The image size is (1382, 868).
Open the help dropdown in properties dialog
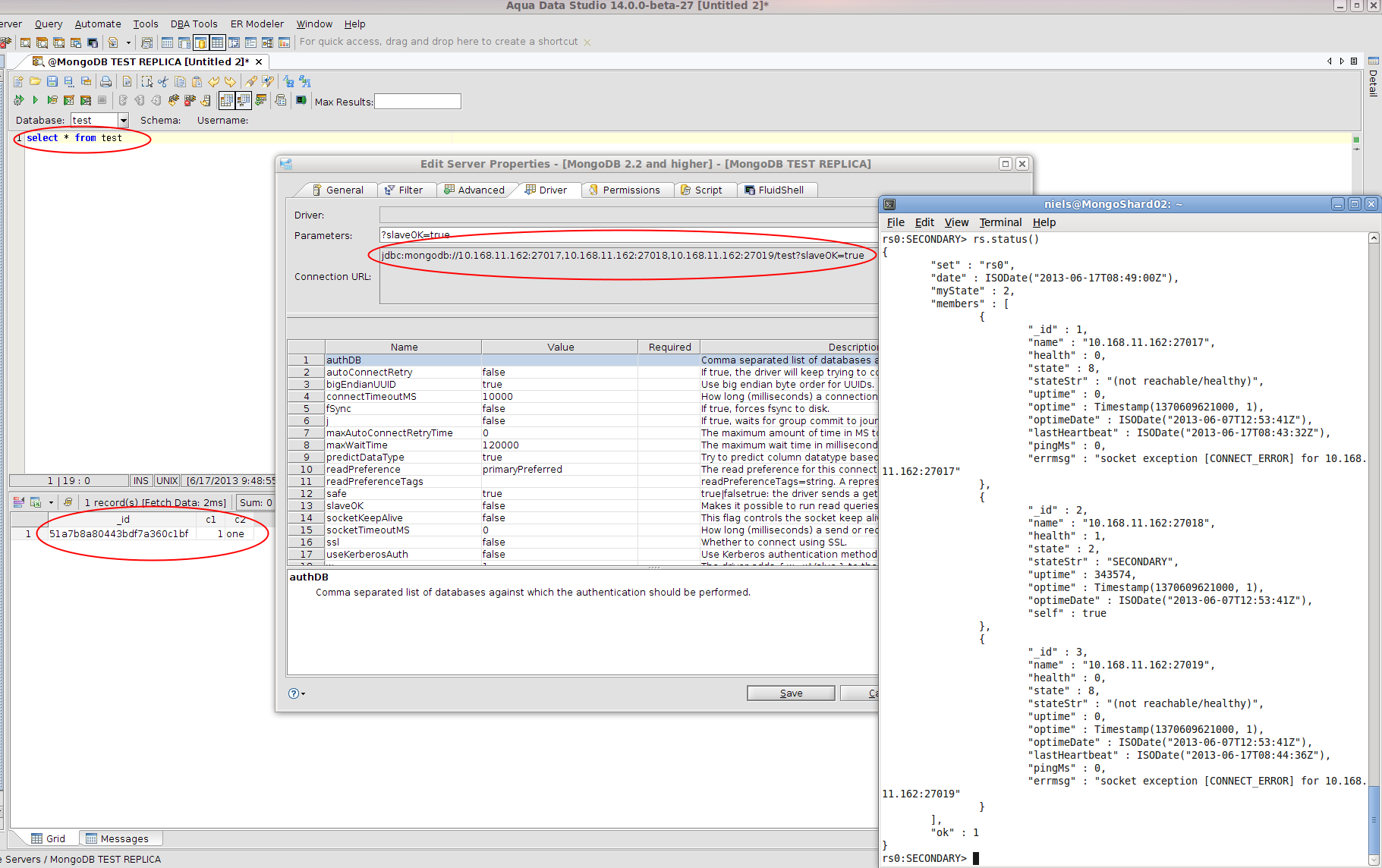click(x=297, y=693)
